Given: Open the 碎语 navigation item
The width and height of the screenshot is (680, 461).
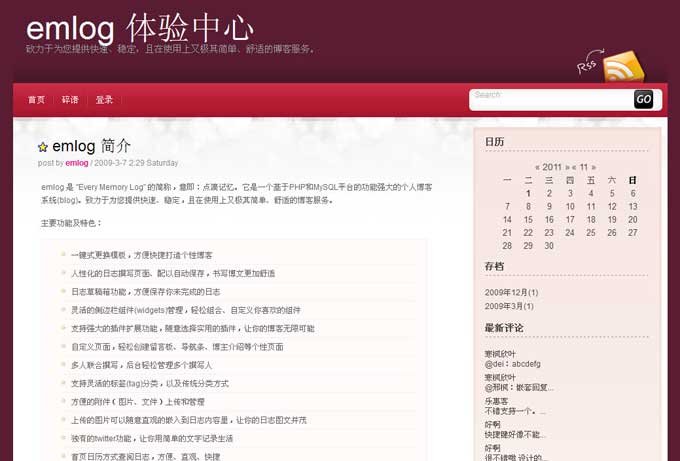Looking at the screenshot, I should tap(70, 100).
